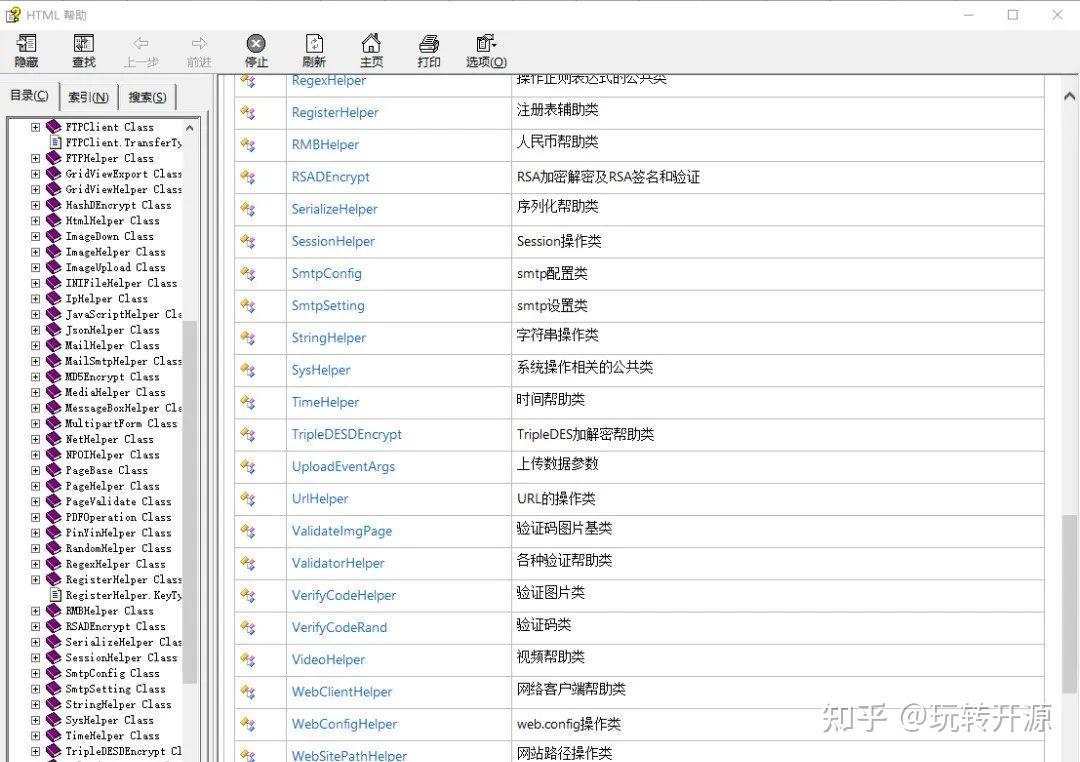Click the description "RSA加密解密及RSA签名和验证"
The height and width of the screenshot is (762, 1080).
pyautogui.click(x=608, y=177)
